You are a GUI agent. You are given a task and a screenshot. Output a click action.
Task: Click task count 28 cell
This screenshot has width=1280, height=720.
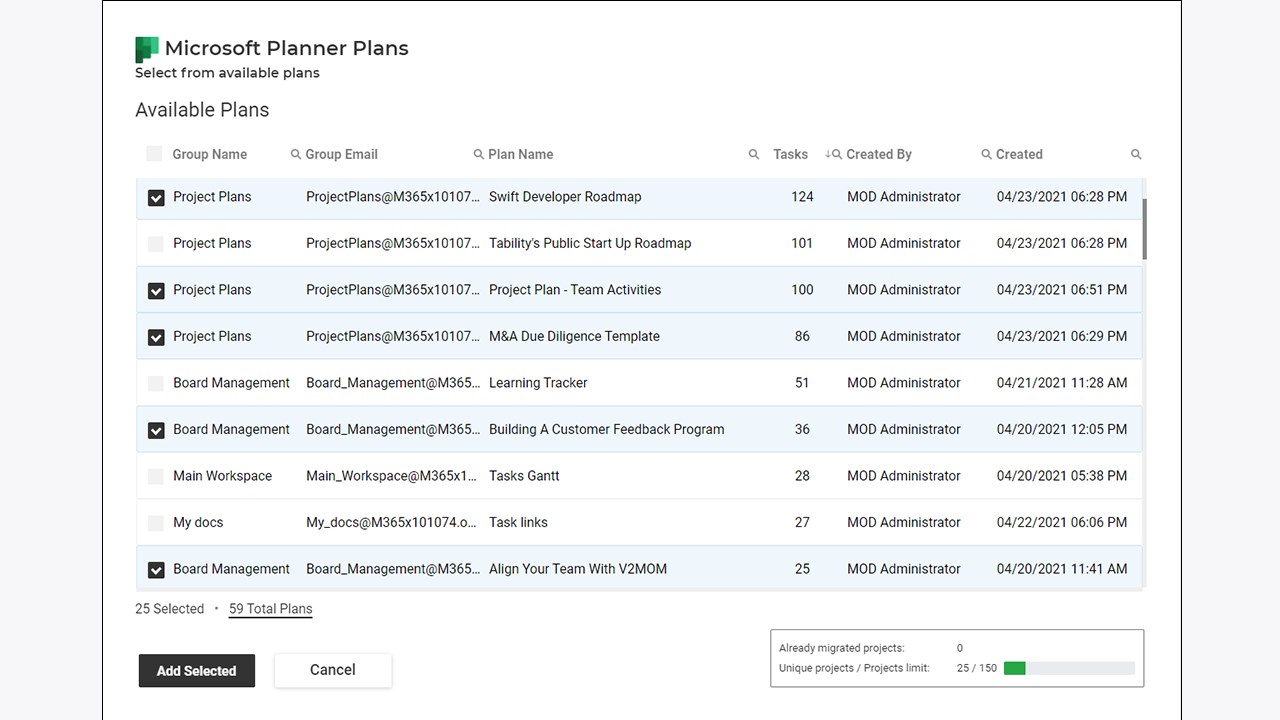click(x=802, y=476)
